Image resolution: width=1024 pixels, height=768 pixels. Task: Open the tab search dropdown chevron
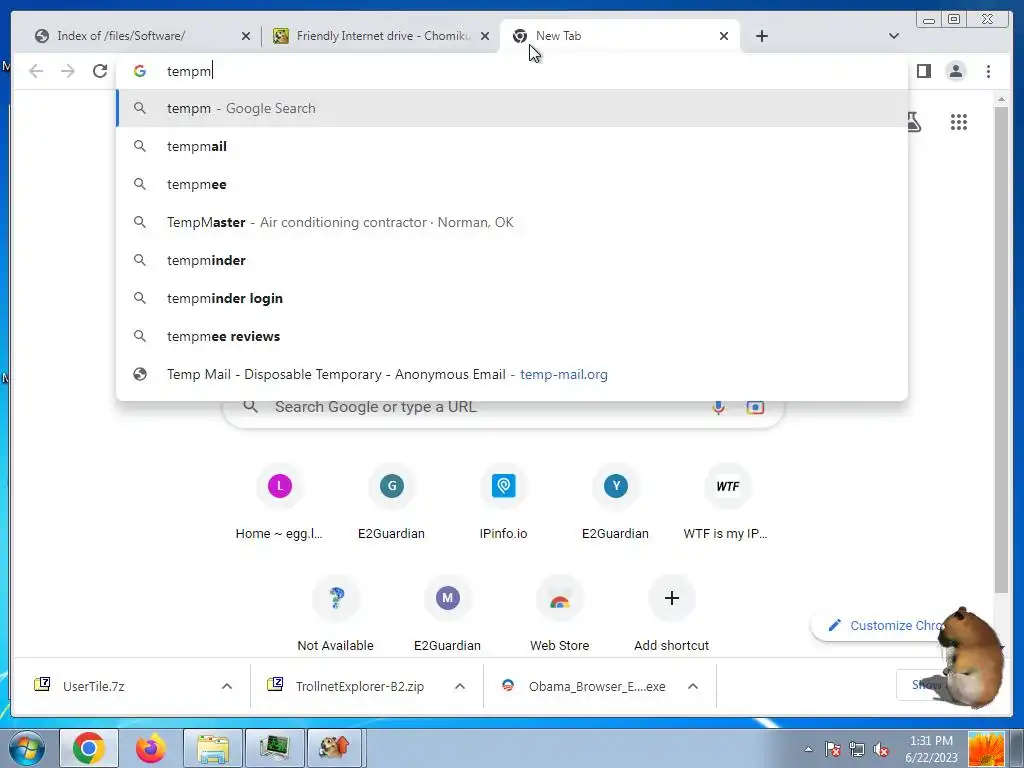coord(894,36)
